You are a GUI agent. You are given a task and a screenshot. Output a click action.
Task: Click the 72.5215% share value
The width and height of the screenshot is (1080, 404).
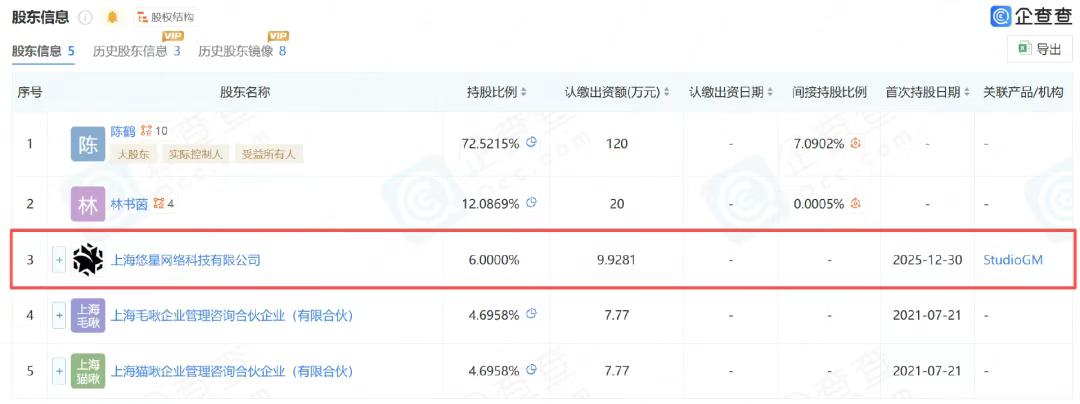(491, 144)
